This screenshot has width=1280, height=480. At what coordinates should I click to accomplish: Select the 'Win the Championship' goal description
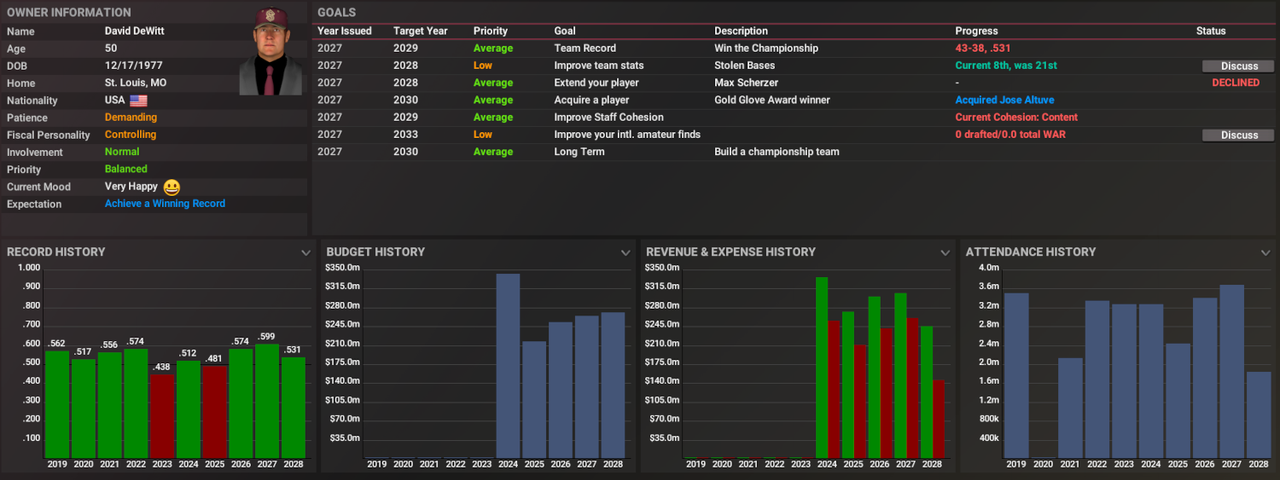766,48
